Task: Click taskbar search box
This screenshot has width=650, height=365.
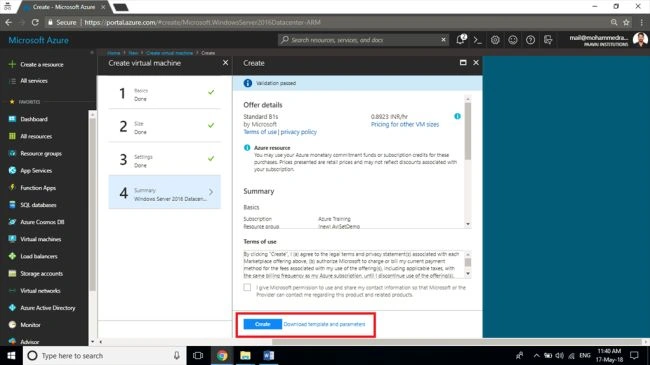Action: click(x=104, y=355)
